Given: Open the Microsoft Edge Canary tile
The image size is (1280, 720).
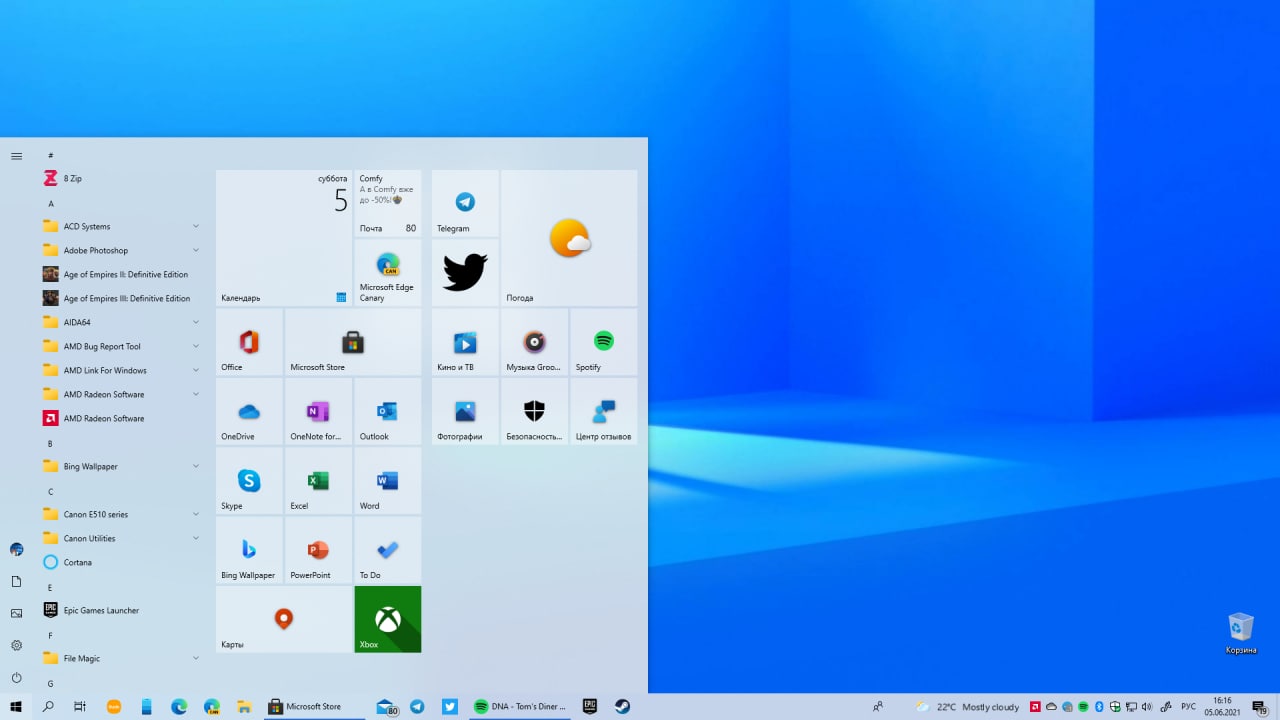Looking at the screenshot, I should 388,272.
